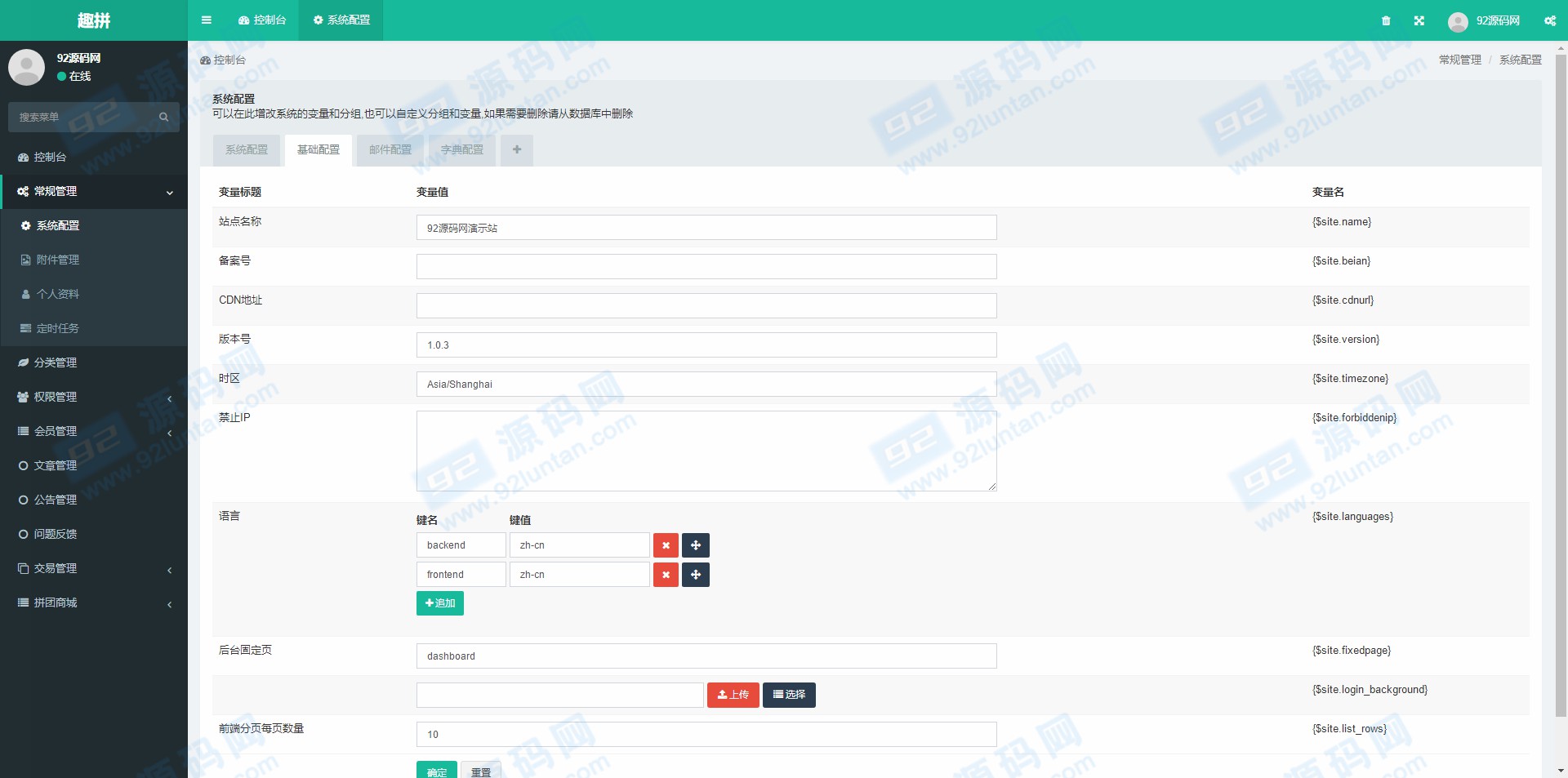
Task: Click the scrollbar down arrow
Action: tap(1561, 771)
